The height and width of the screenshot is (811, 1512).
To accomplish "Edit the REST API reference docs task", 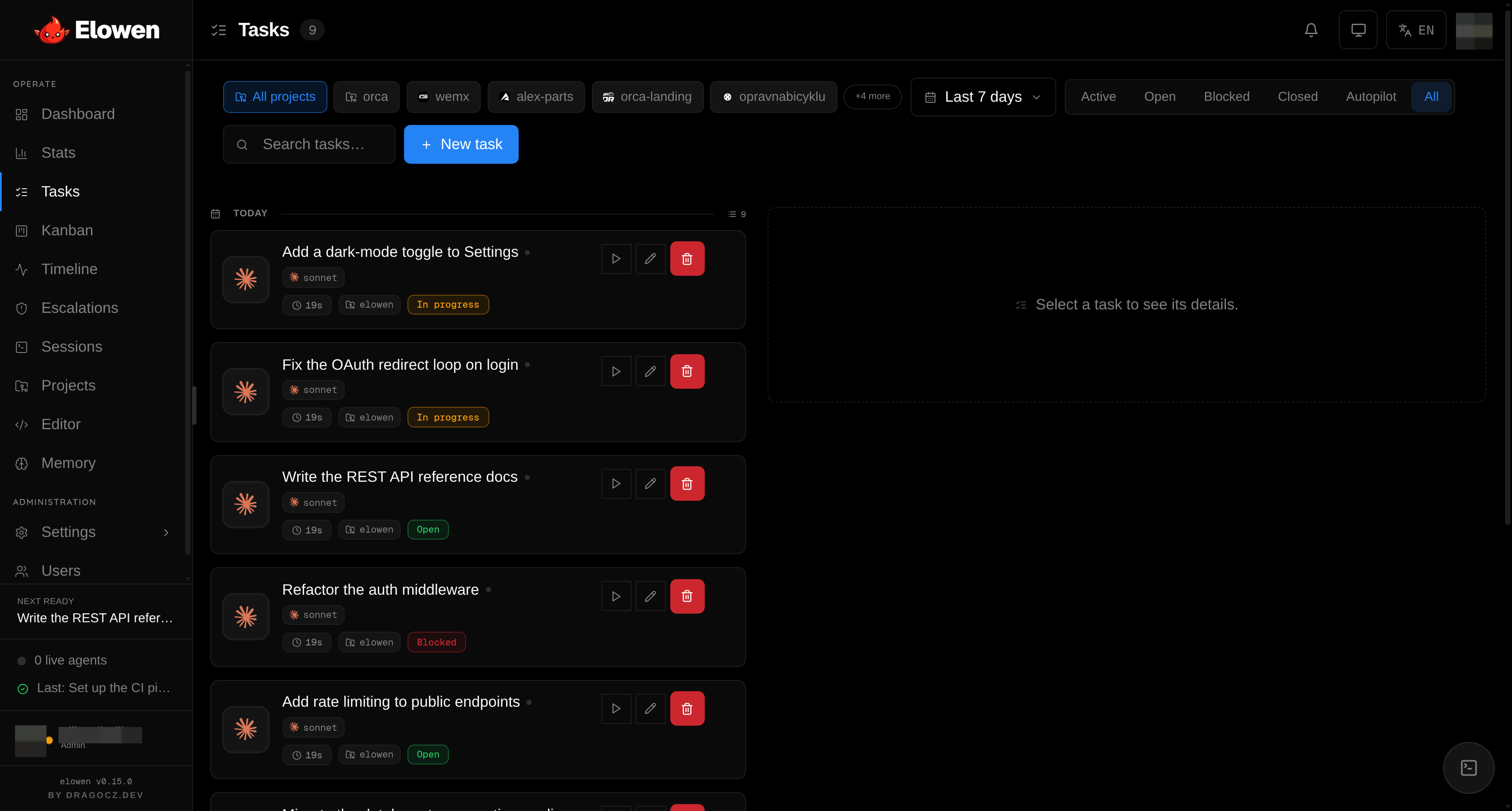I will point(650,484).
